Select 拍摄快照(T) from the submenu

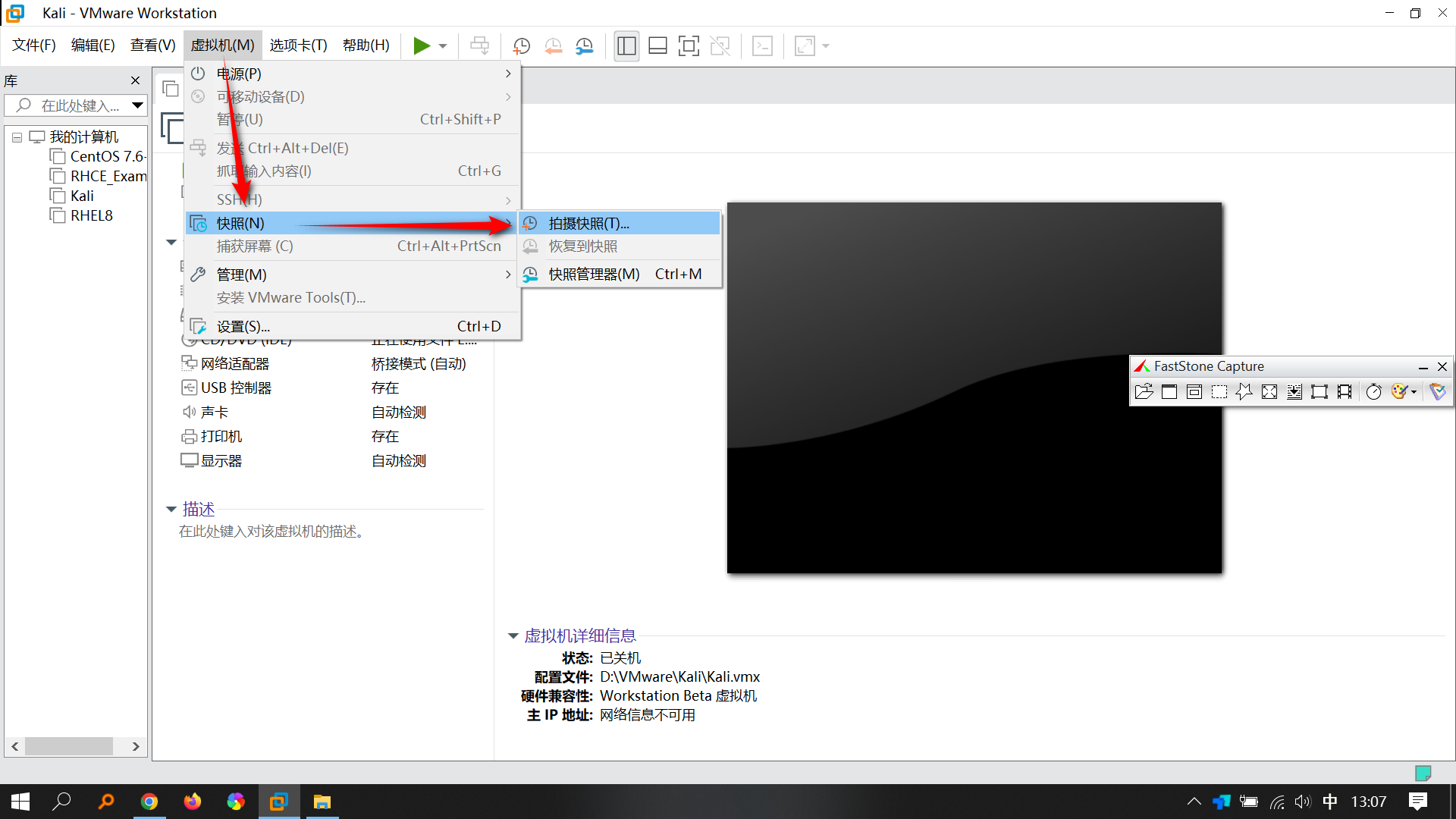[x=588, y=224]
